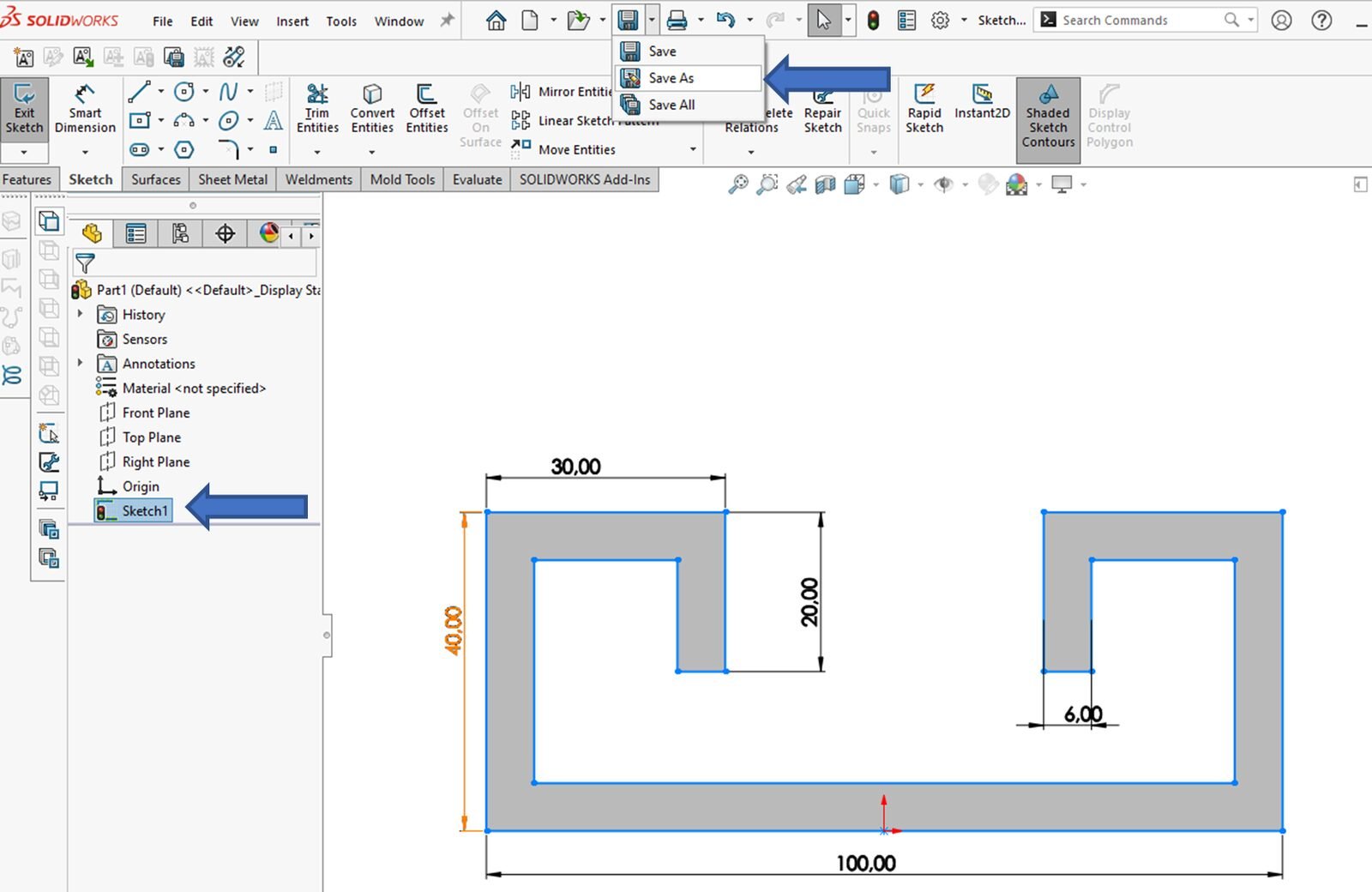Select the Trim Entities tool

(317, 109)
